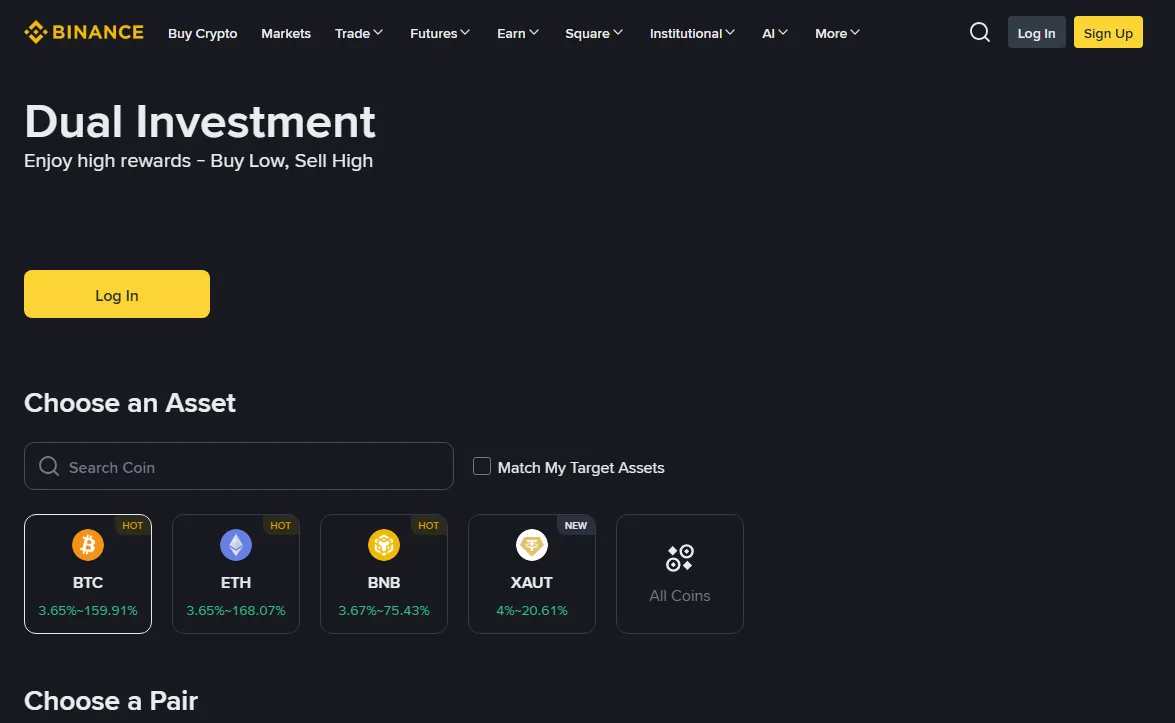Expand the Institutional dropdown menu
This screenshot has width=1175, height=723.
click(692, 33)
